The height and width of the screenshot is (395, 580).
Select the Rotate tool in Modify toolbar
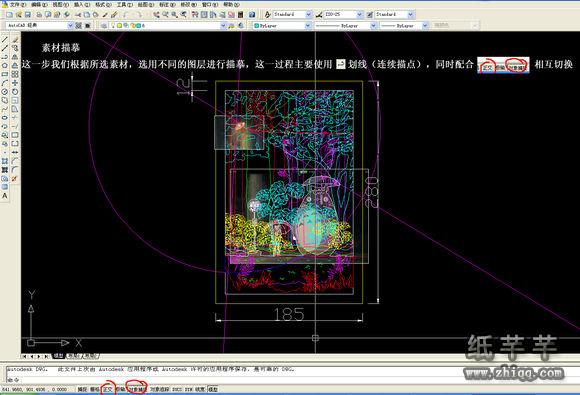15,91
